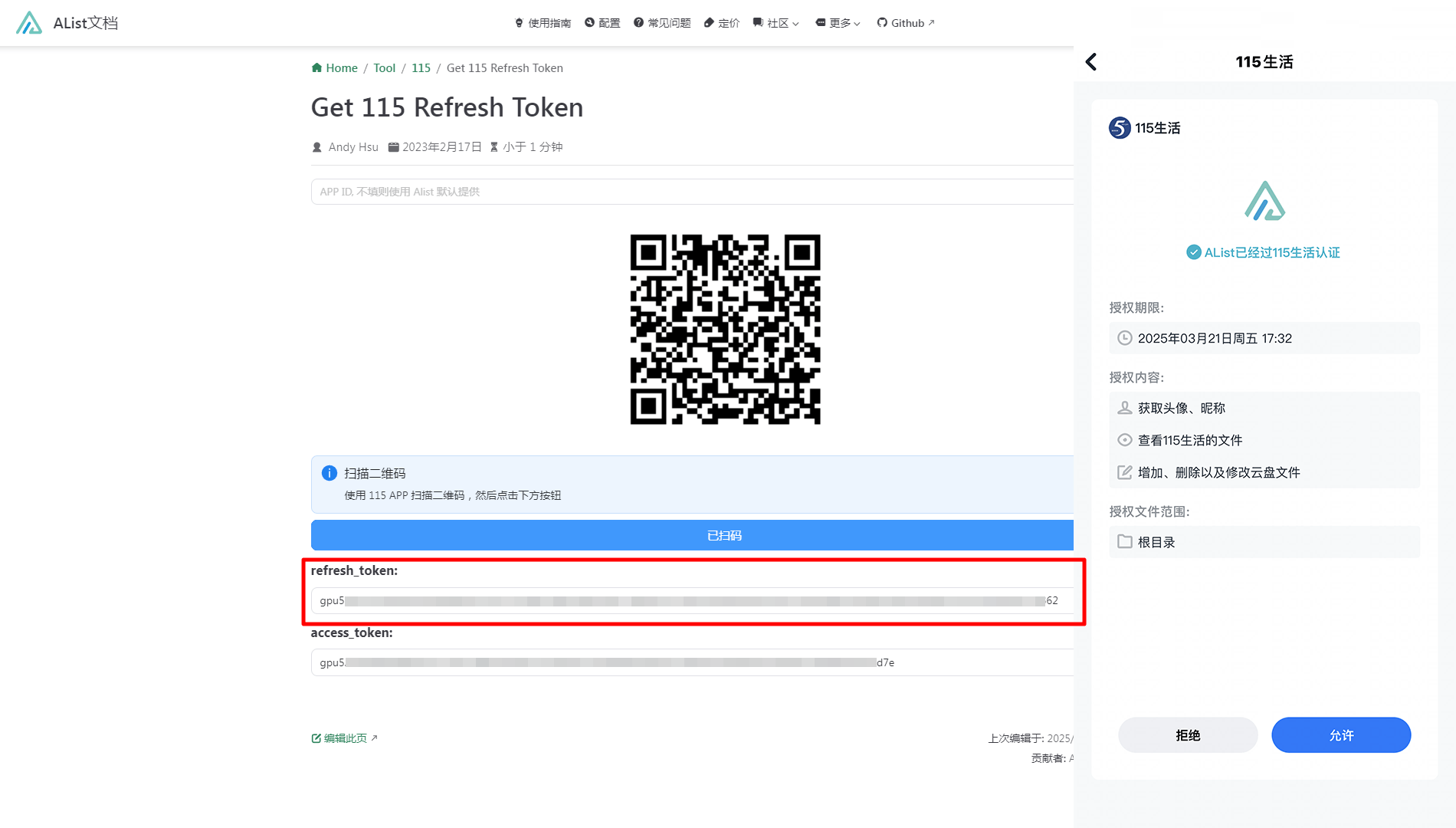Expand the 更多 dropdown menu
1456x828 pixels.
click(838, 23)
